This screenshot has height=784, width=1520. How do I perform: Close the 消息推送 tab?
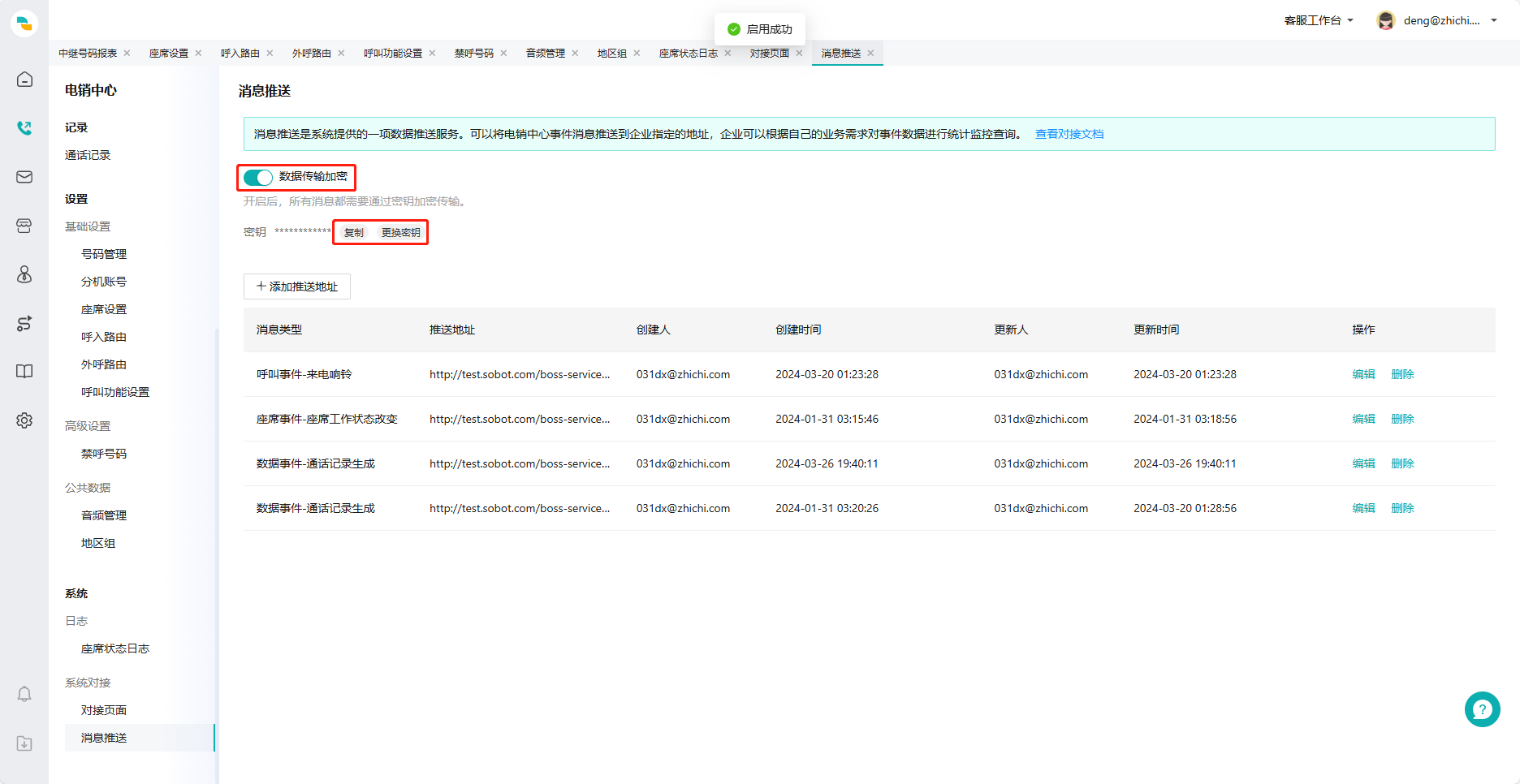(x=870, y=53)
